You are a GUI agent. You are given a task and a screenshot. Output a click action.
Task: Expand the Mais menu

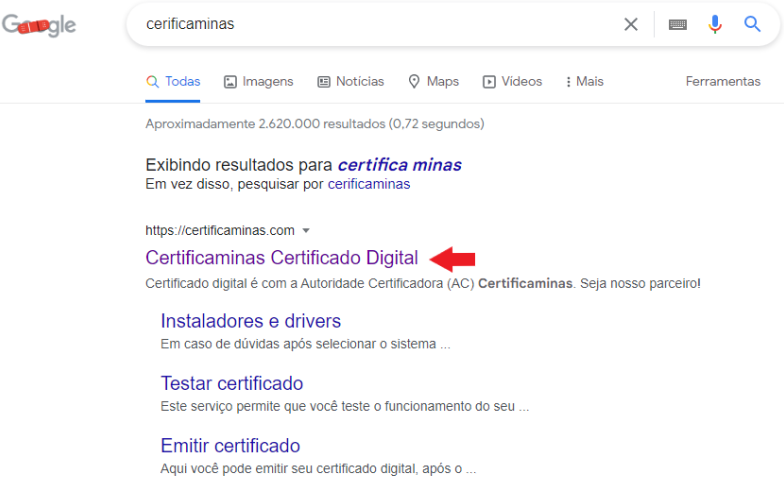(x=584, y=82)
